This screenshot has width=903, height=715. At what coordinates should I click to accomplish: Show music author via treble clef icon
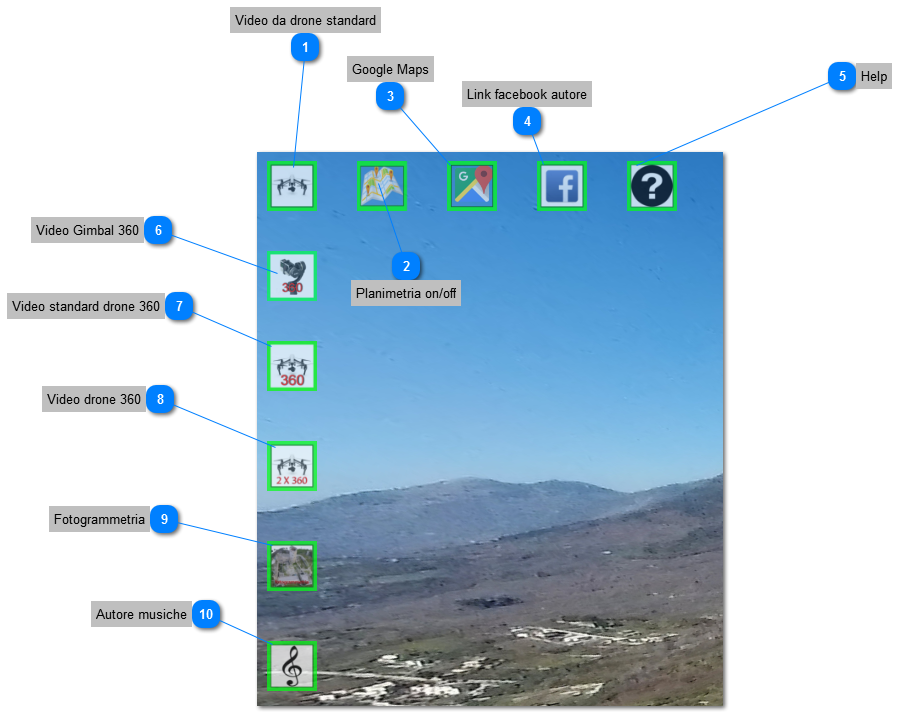292,666
